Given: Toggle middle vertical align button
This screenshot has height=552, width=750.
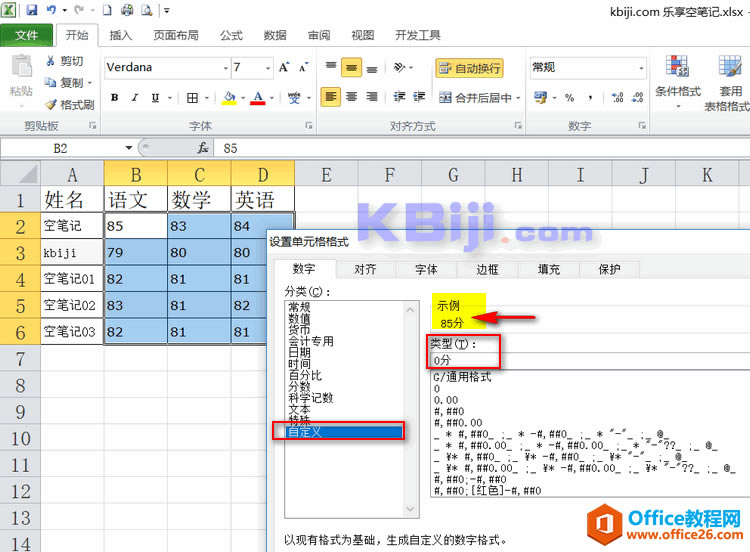Looking at the screenshot, I should (x=351, y=67).
